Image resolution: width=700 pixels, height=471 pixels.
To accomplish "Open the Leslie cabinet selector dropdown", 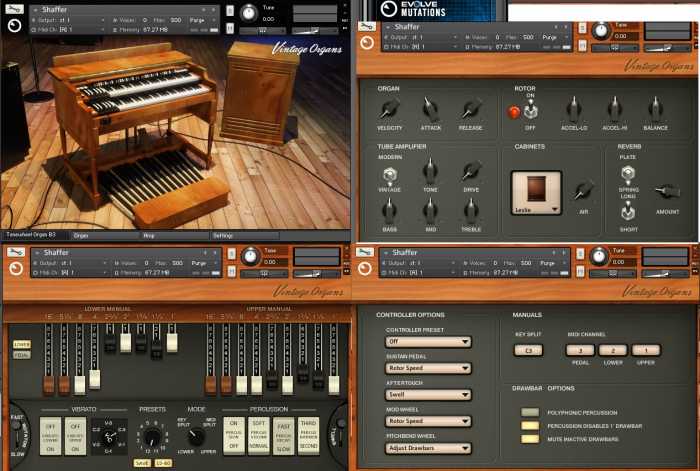I will pyautogui.click(x=536, y=193).
